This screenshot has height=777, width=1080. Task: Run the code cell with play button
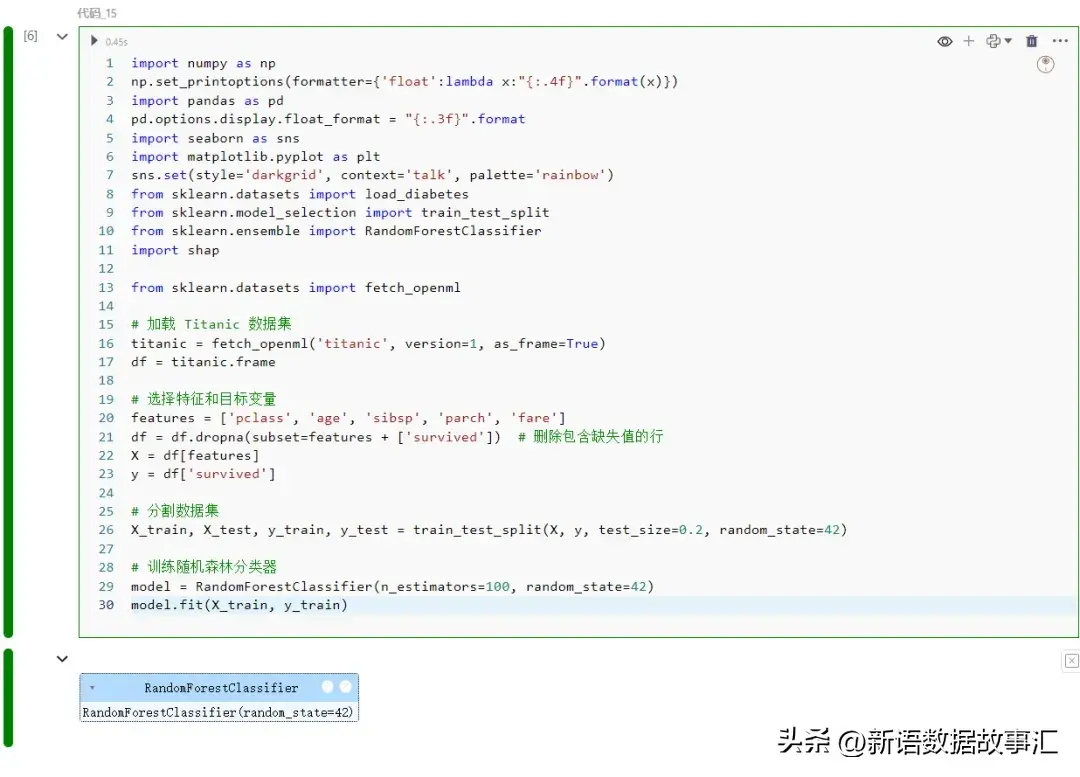pyautogui.click(x=94, y=41)
